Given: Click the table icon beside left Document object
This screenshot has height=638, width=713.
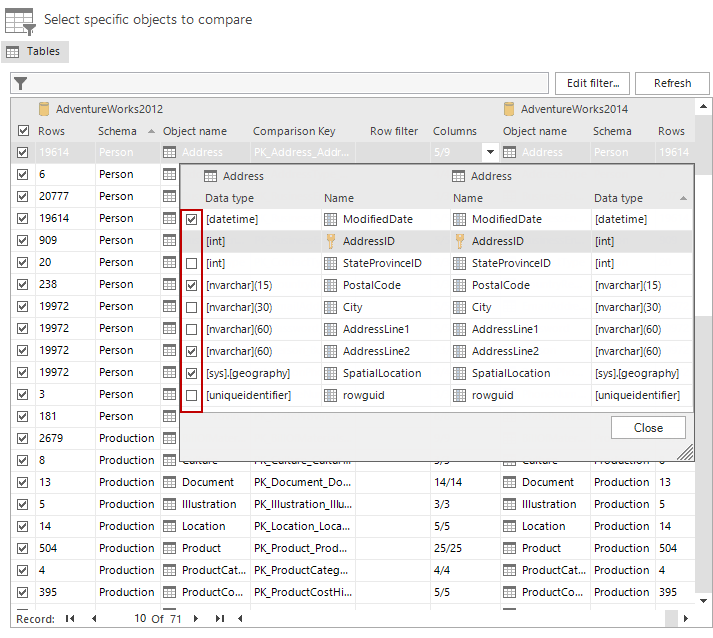Looking at the screenshot, I should pyautogui.click(x=169, y=482).
